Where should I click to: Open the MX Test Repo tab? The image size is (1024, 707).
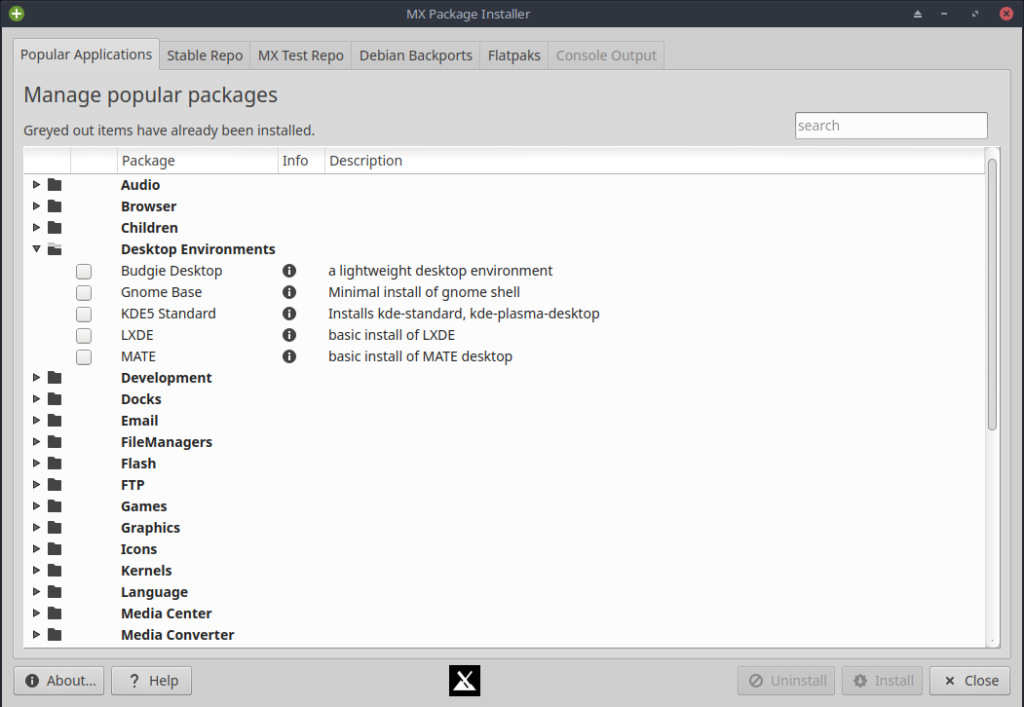pyautogui.click(x=300, y=55)
